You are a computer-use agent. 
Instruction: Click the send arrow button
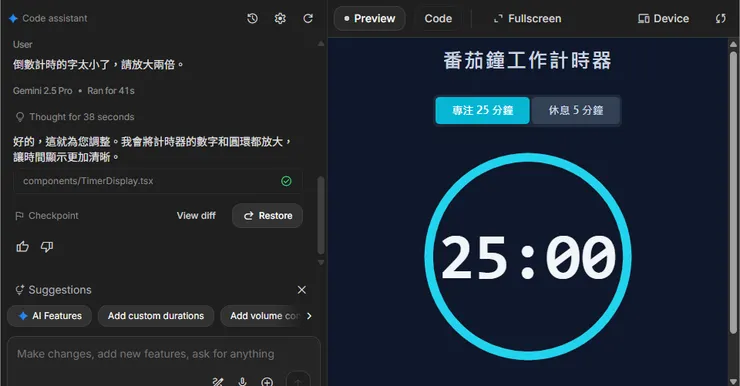click(x=298, y=380)
